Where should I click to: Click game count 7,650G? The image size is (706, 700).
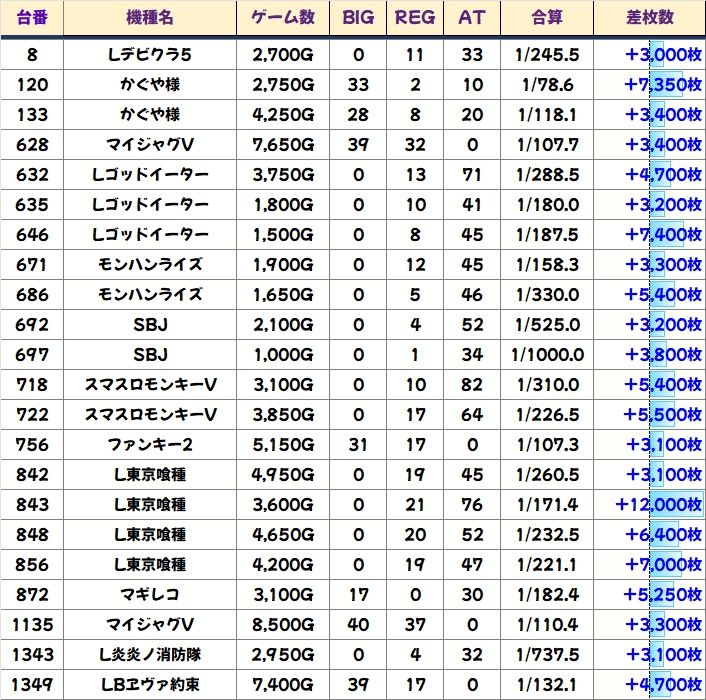coord(283,145)
